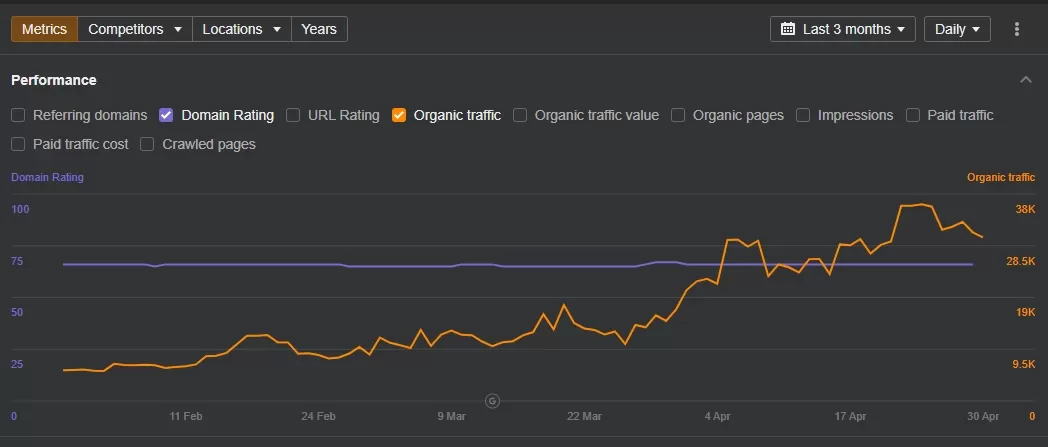Image resolution: width=1048 pixels, height=447 pixels.
Task: Tick the Organic traffic value checkbox
Action: (x=520, y=115)
